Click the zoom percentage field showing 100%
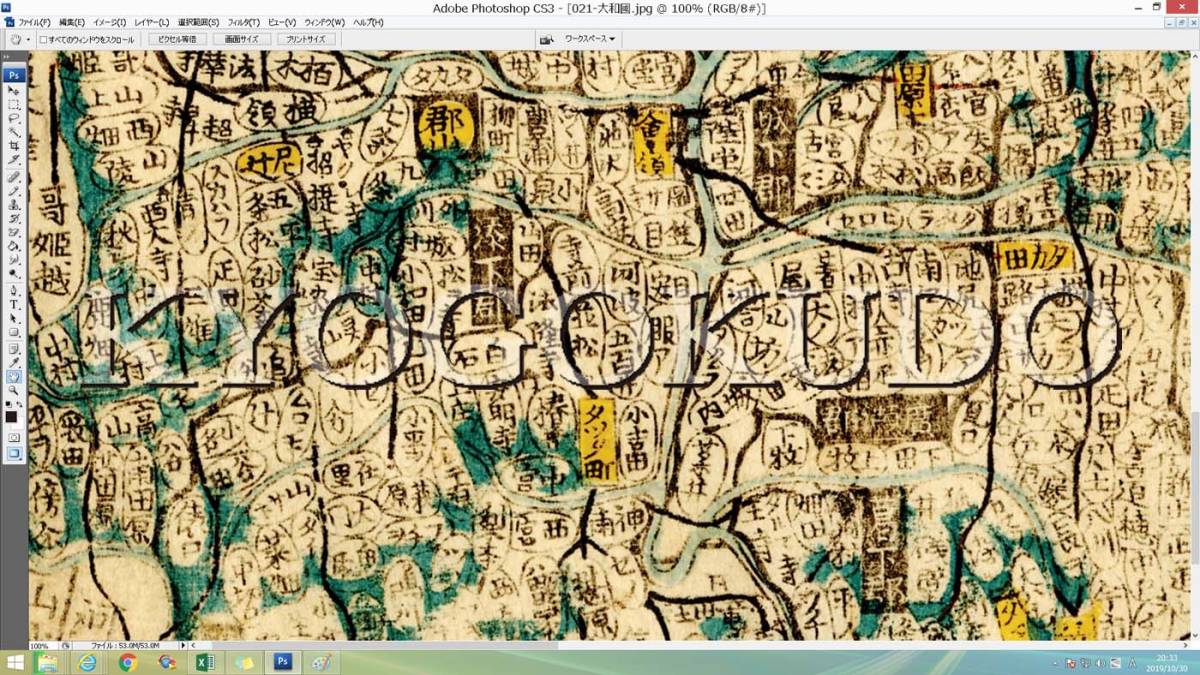 (42, 646)
